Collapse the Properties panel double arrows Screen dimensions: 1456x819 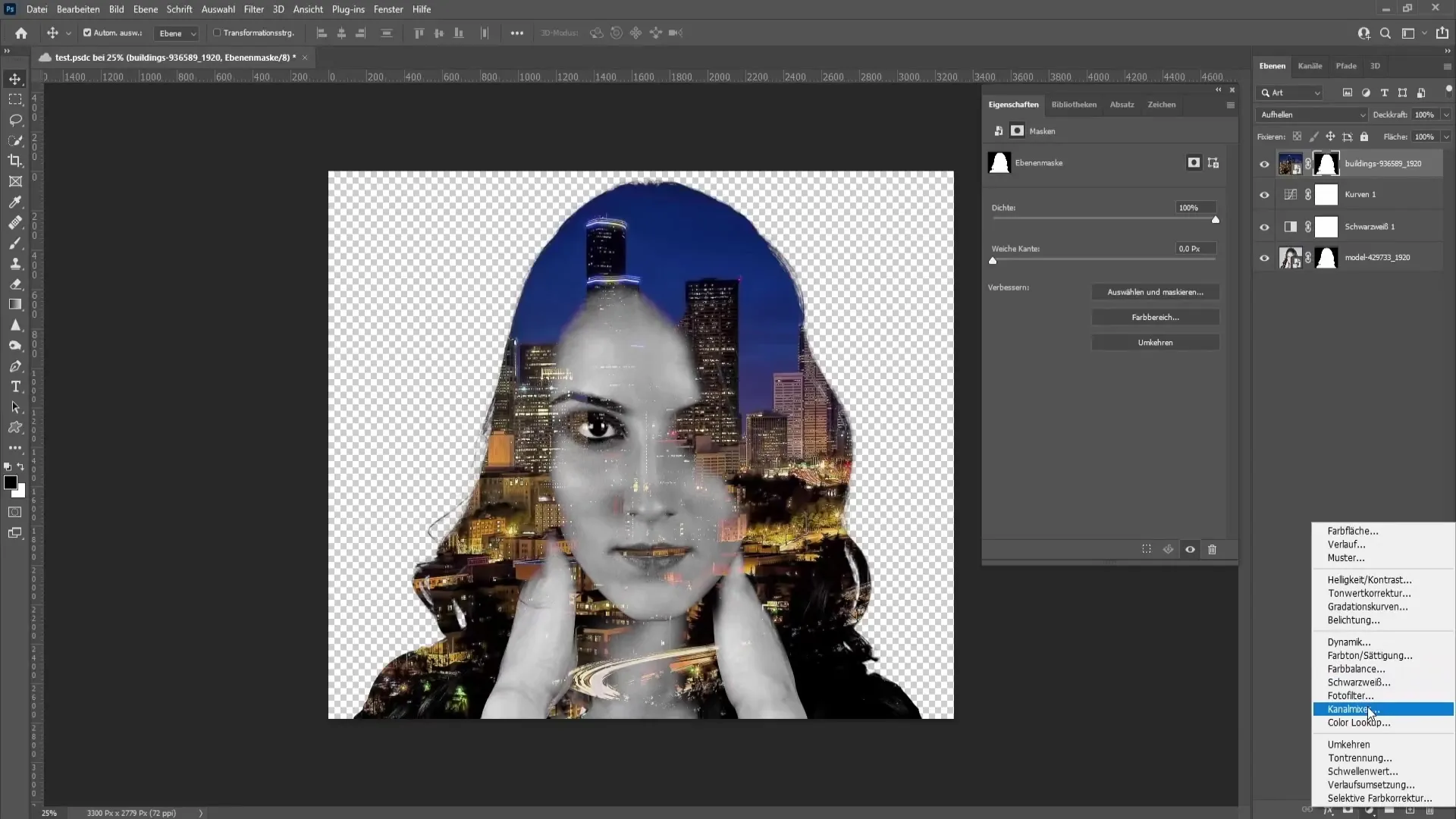click(x=1219, y=89)
